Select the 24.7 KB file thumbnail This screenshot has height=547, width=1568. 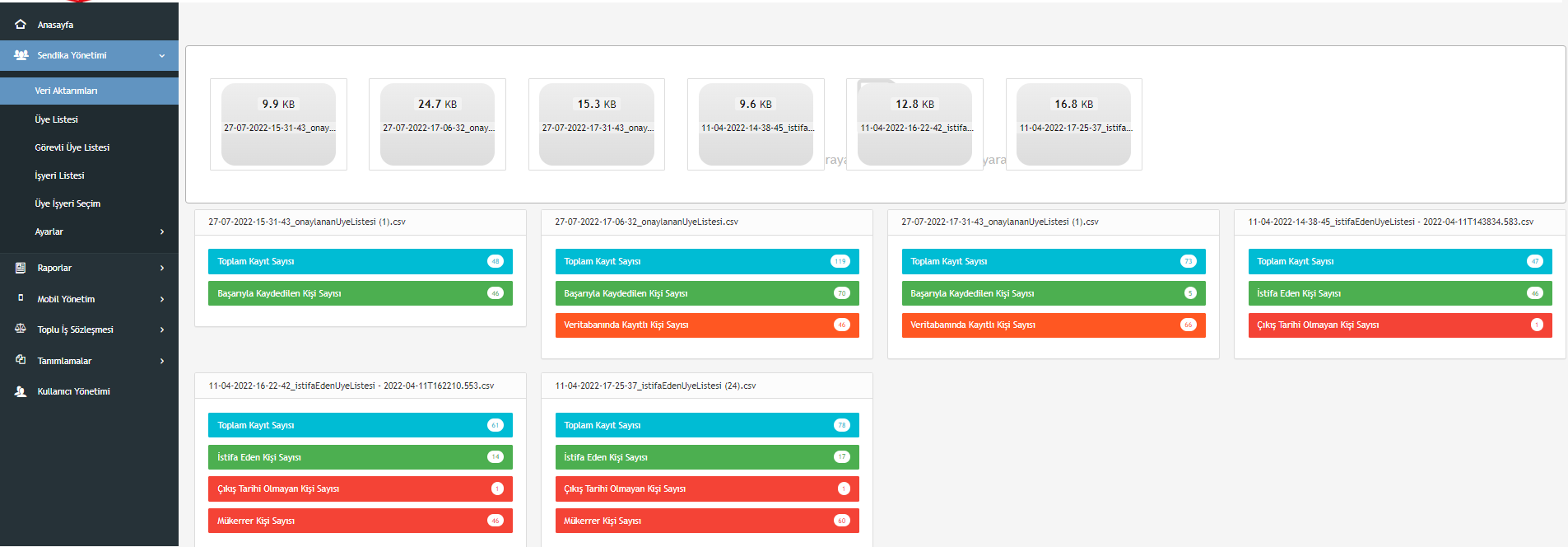(437, 124)
